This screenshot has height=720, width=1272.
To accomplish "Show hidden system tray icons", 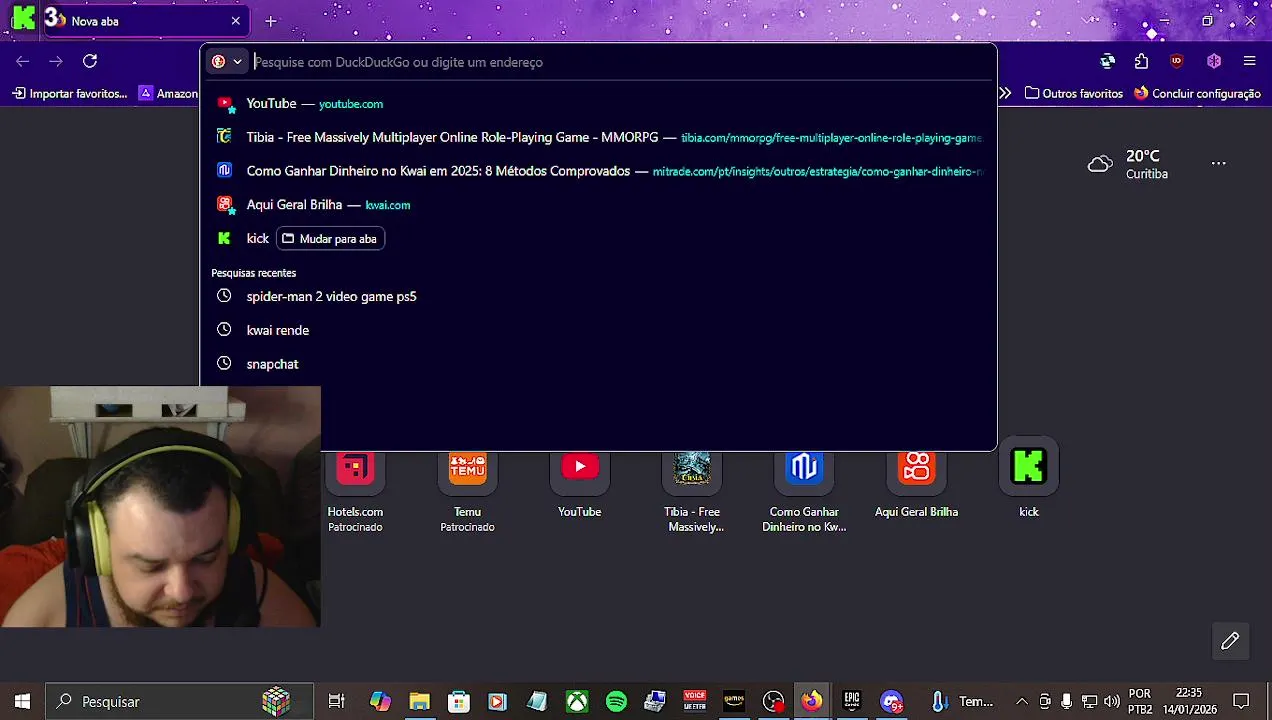I will tap(1021, 701).
